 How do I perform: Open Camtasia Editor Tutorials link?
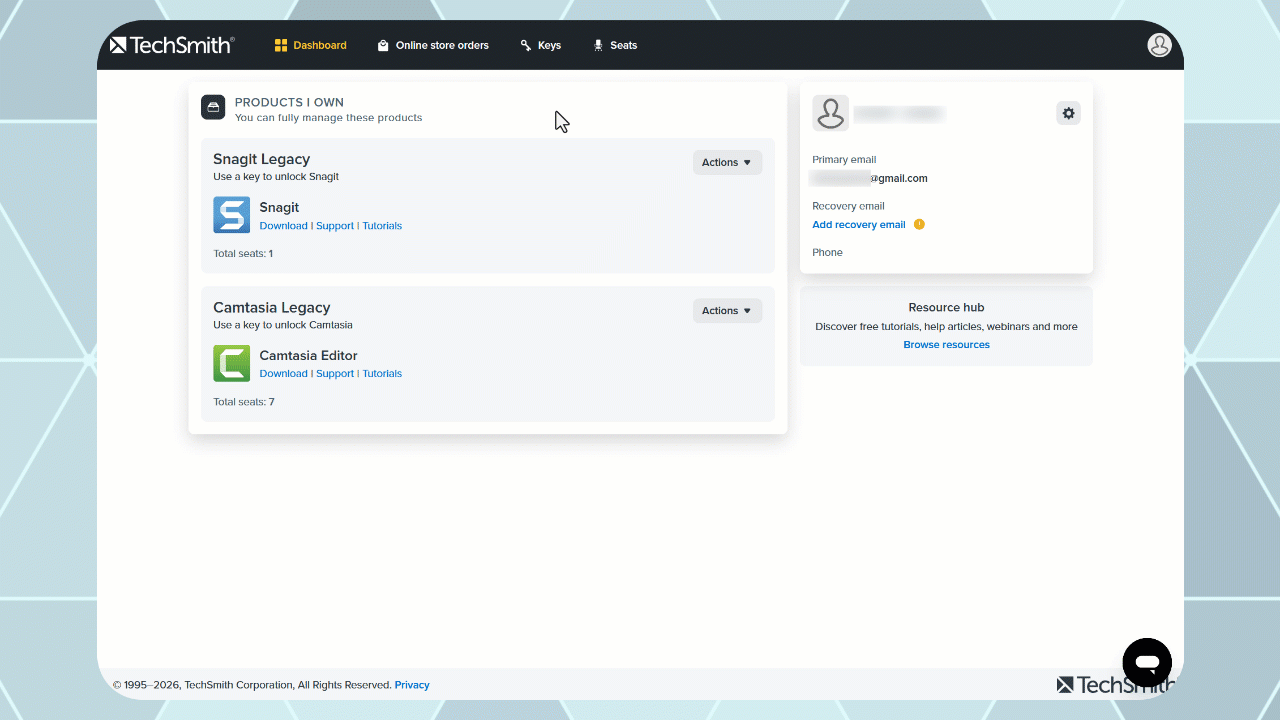[382, 374]
